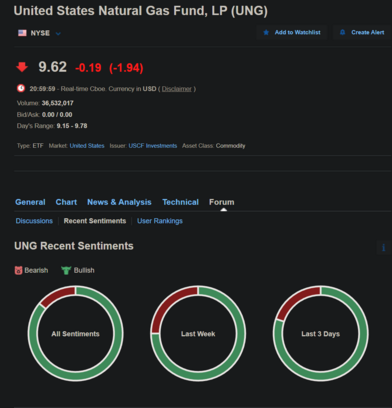Open the Disclaimer link
Screen dimensions: 392x408
[x=177, y=89]
